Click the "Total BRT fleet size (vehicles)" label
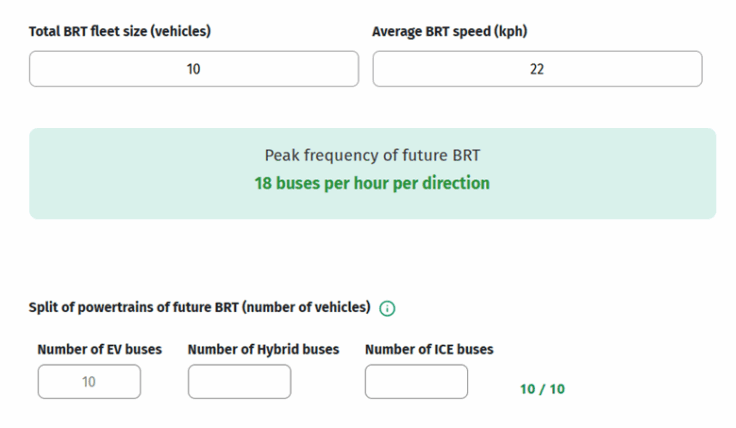 tap(120, 31)
